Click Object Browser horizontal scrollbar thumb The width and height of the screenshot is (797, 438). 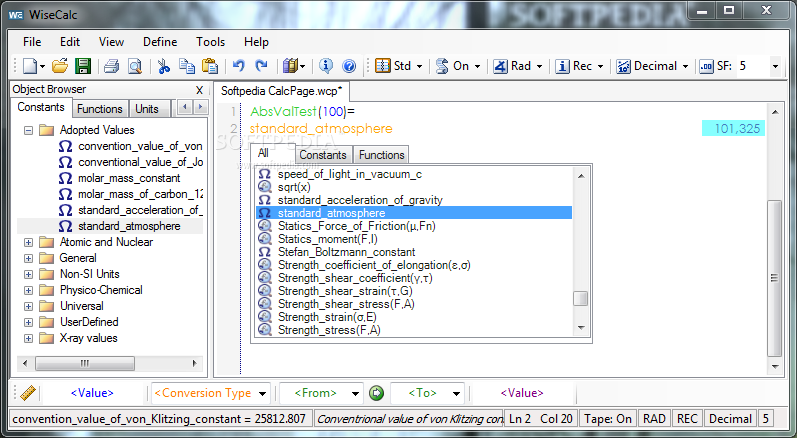84,363
